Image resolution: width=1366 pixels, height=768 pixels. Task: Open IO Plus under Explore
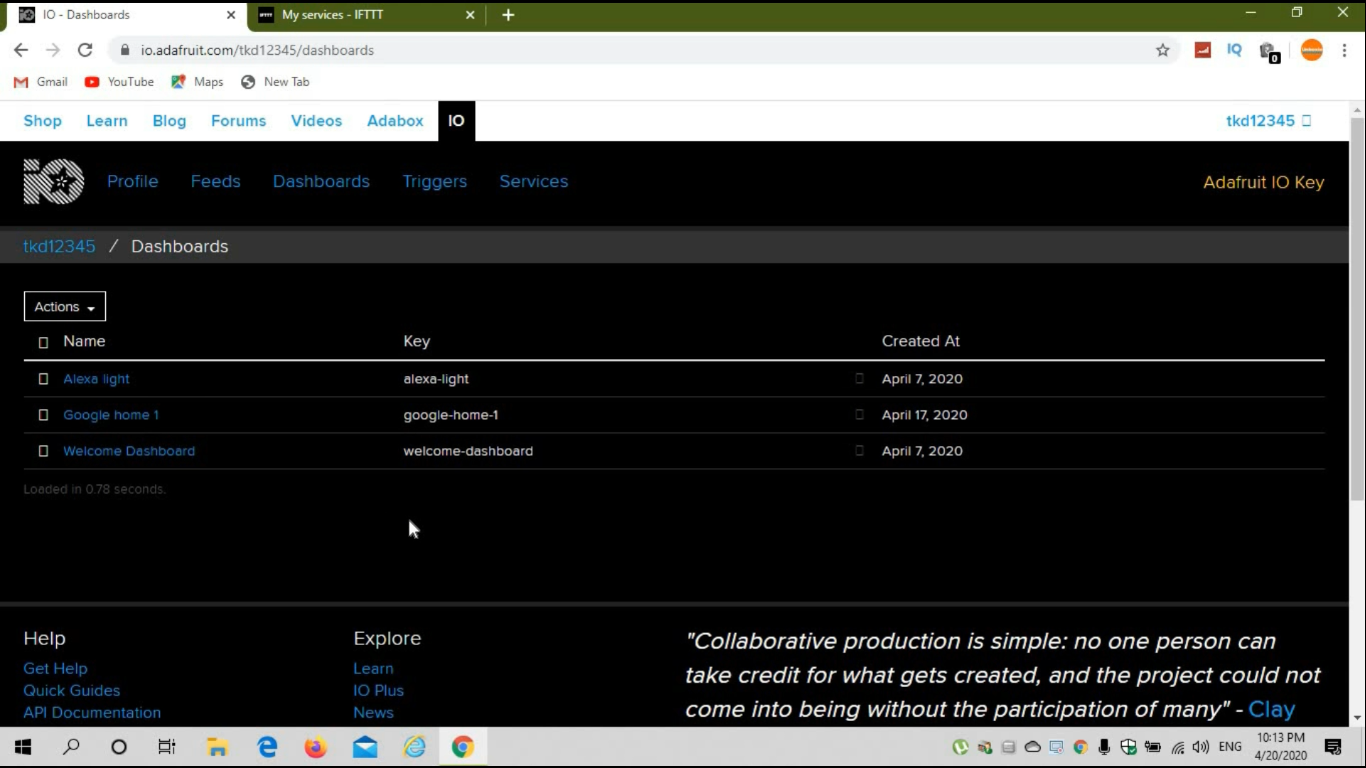tap(379, 690)
